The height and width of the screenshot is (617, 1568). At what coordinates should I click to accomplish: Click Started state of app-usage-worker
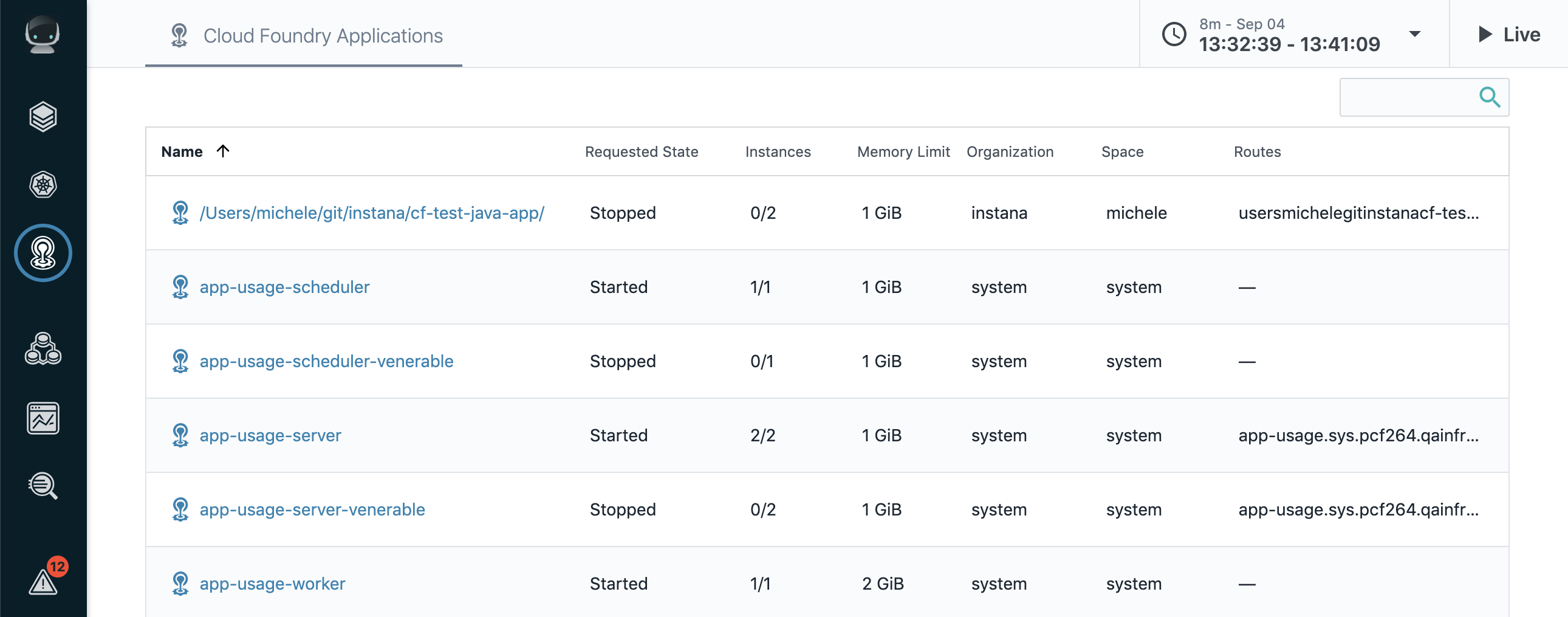618,584
